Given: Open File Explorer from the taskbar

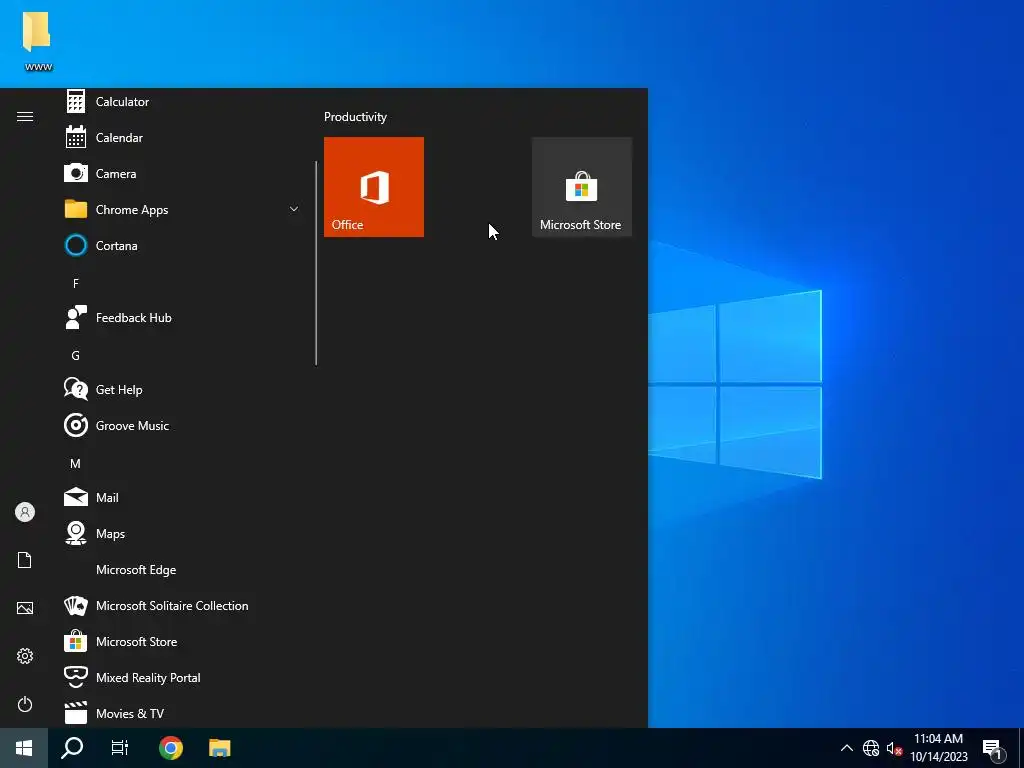Looking at the screenshot, I should click(x=219, y=748).
